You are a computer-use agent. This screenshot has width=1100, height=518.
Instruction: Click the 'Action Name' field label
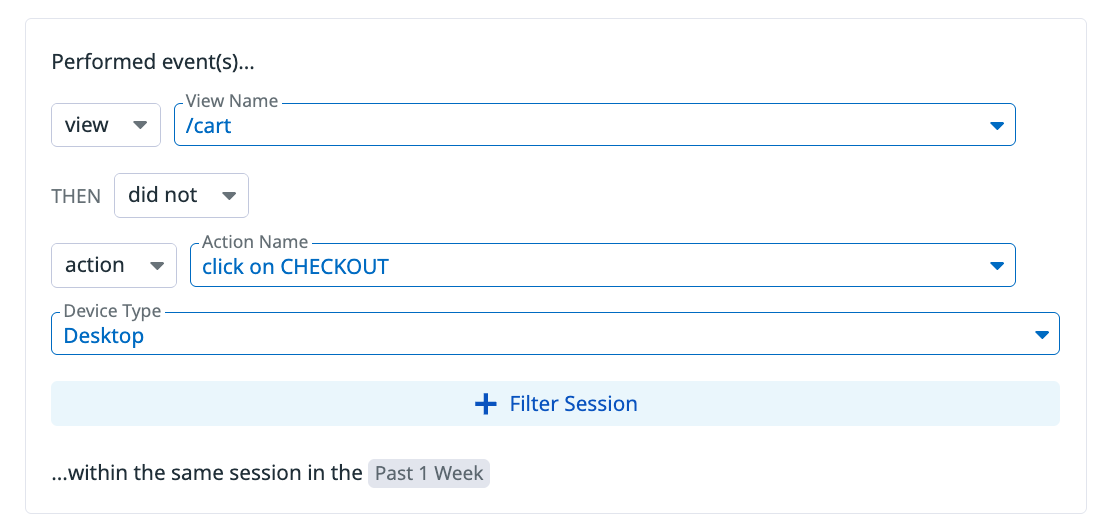coord(255,242)
